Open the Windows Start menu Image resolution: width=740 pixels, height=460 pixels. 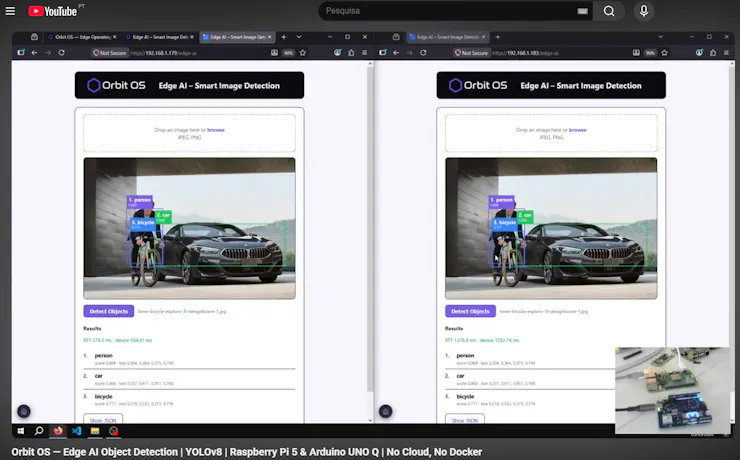[21, 431]
